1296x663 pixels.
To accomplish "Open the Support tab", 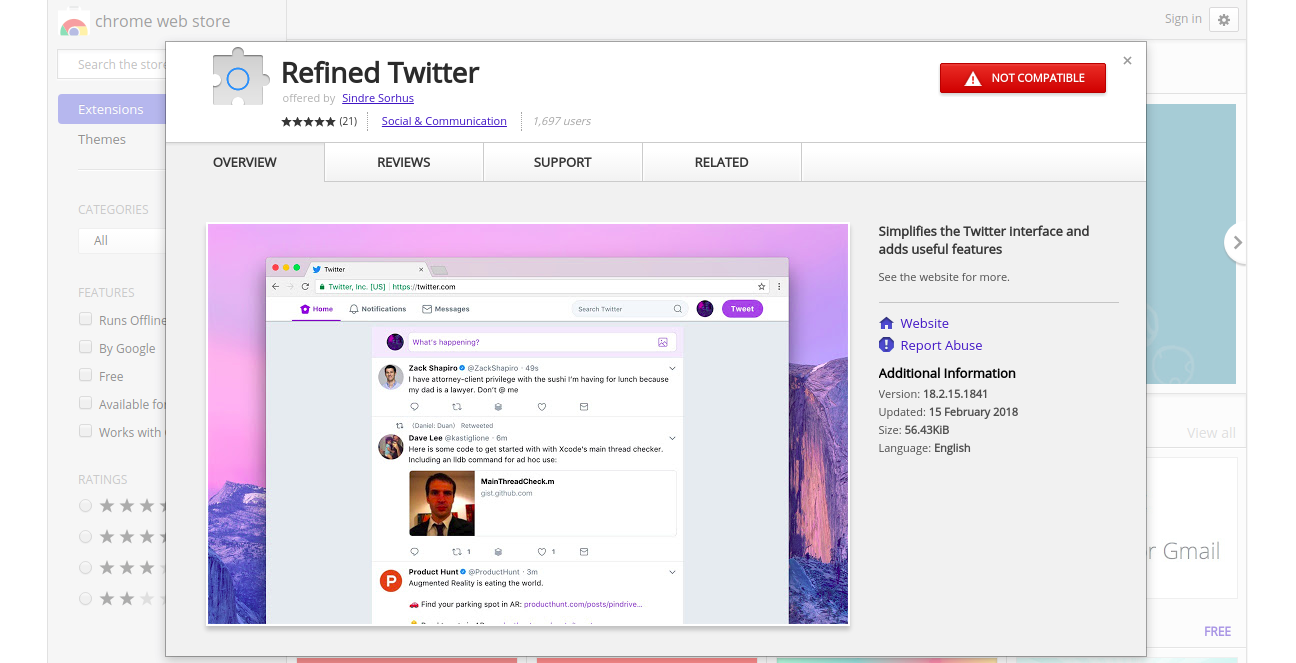I will coord(562,162).
